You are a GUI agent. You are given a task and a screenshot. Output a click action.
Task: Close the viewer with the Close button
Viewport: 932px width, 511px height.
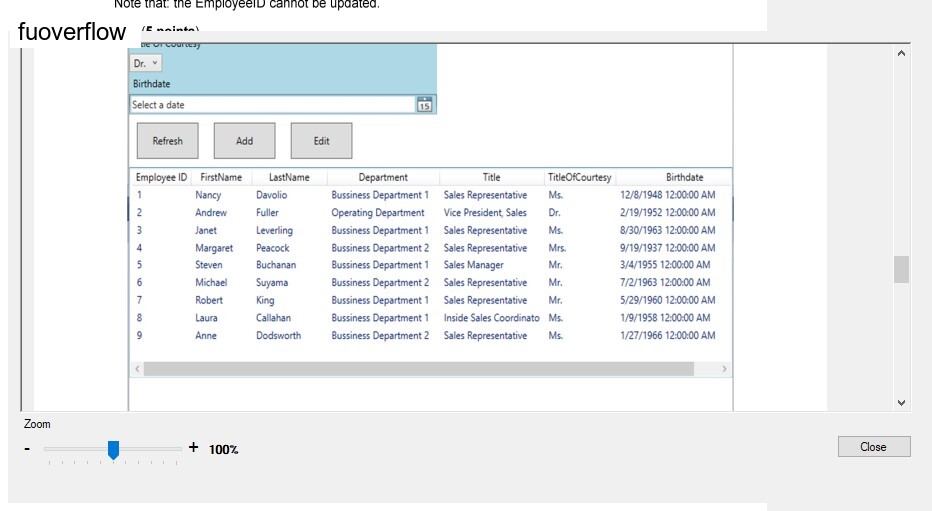click(874, 447)
